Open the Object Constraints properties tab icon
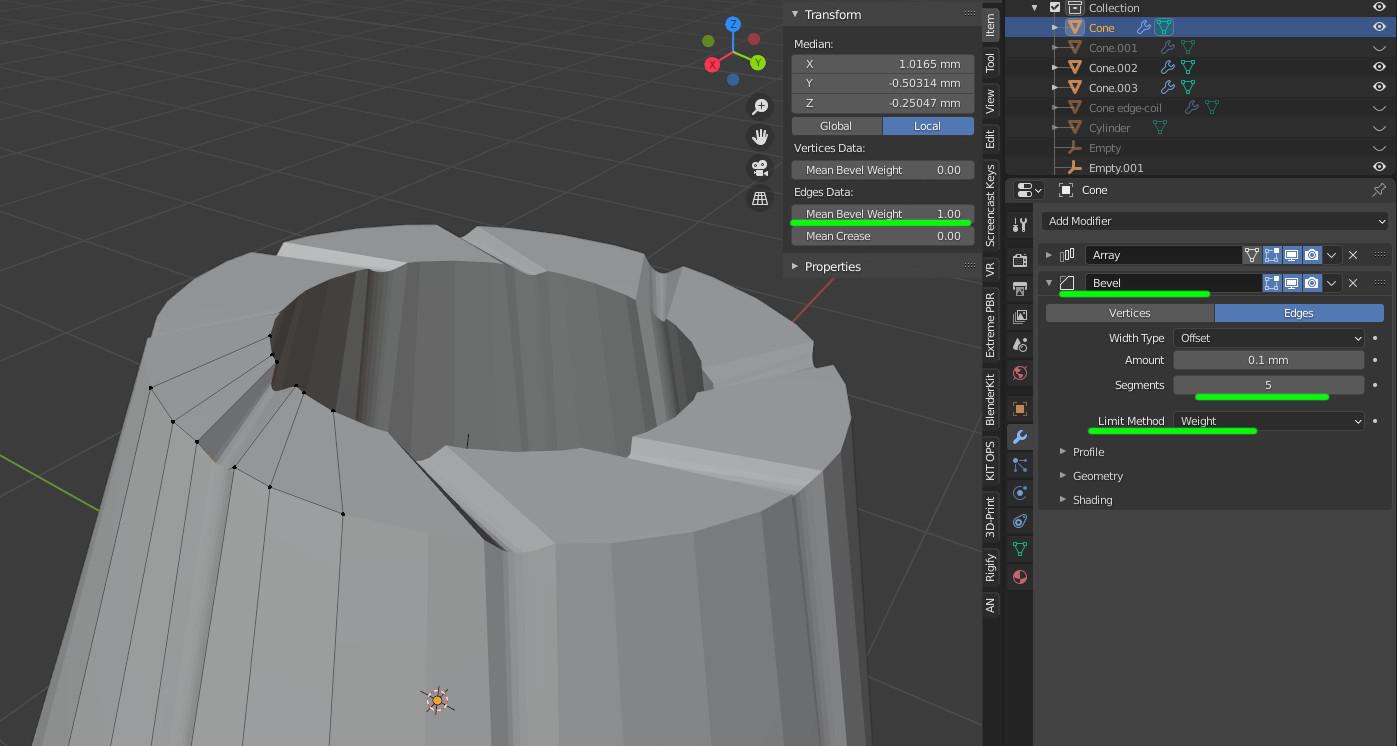Image resolution: width=1397 pixels, height=746 pixels. (x=1020, y=521)
